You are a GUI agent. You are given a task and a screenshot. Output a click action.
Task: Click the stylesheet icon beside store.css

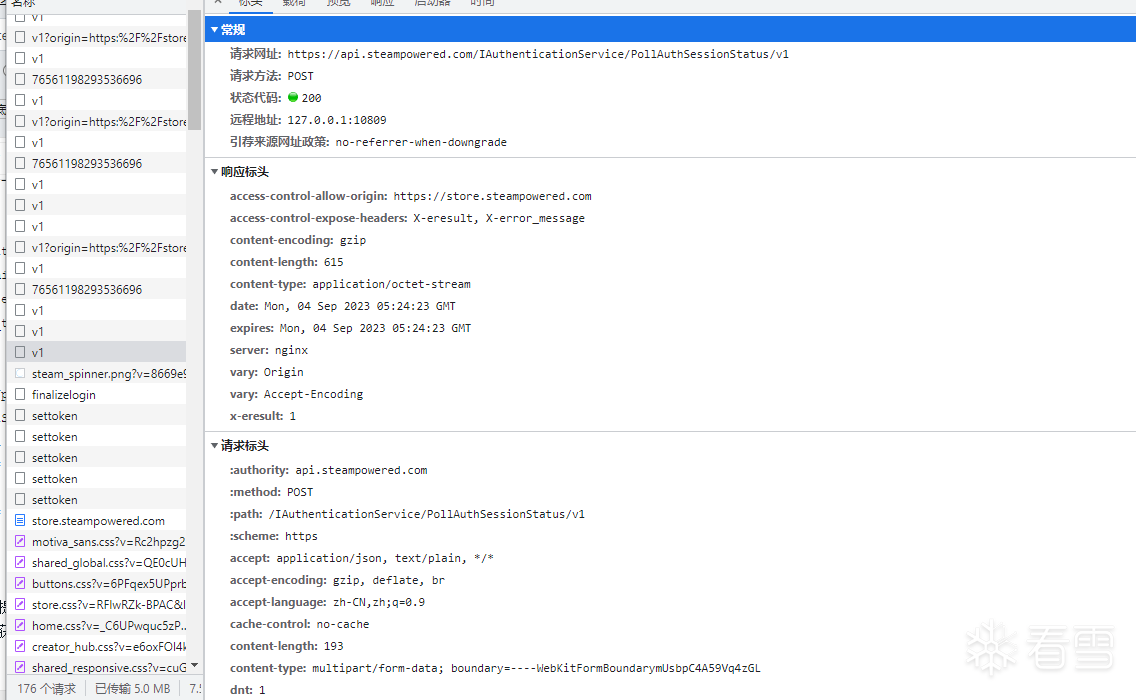click(20, 604)
